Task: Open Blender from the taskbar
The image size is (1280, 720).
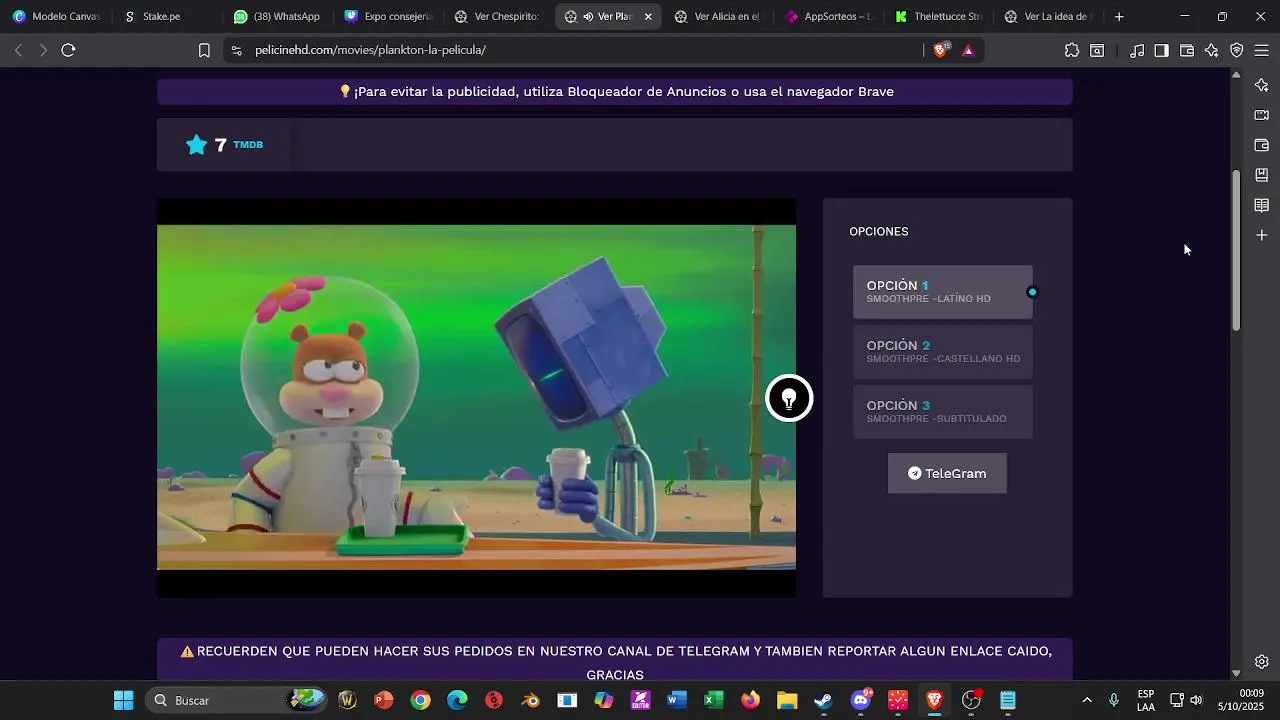Action: click(530, 700)
